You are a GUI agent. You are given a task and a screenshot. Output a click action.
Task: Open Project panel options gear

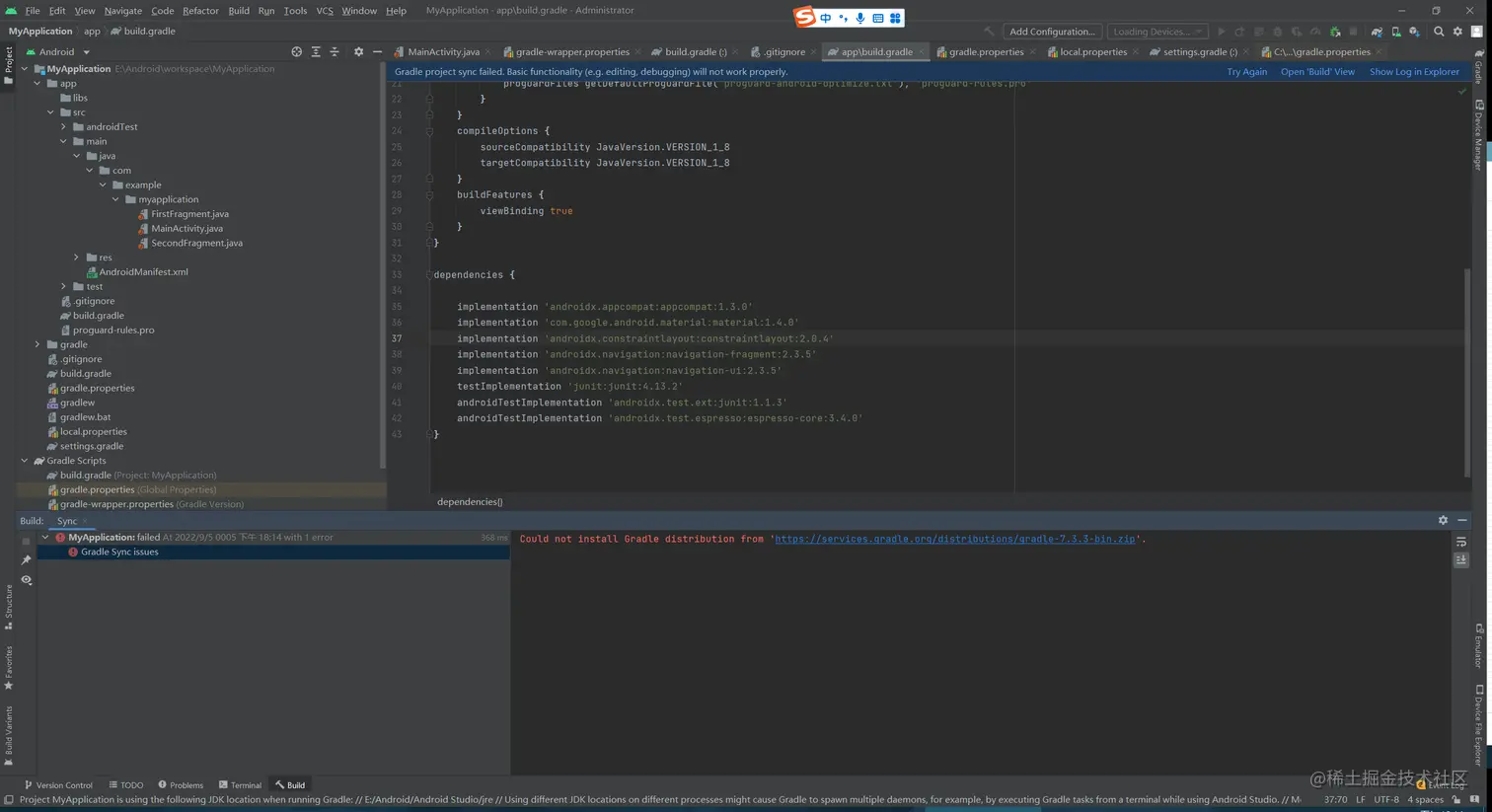(358, 51)
